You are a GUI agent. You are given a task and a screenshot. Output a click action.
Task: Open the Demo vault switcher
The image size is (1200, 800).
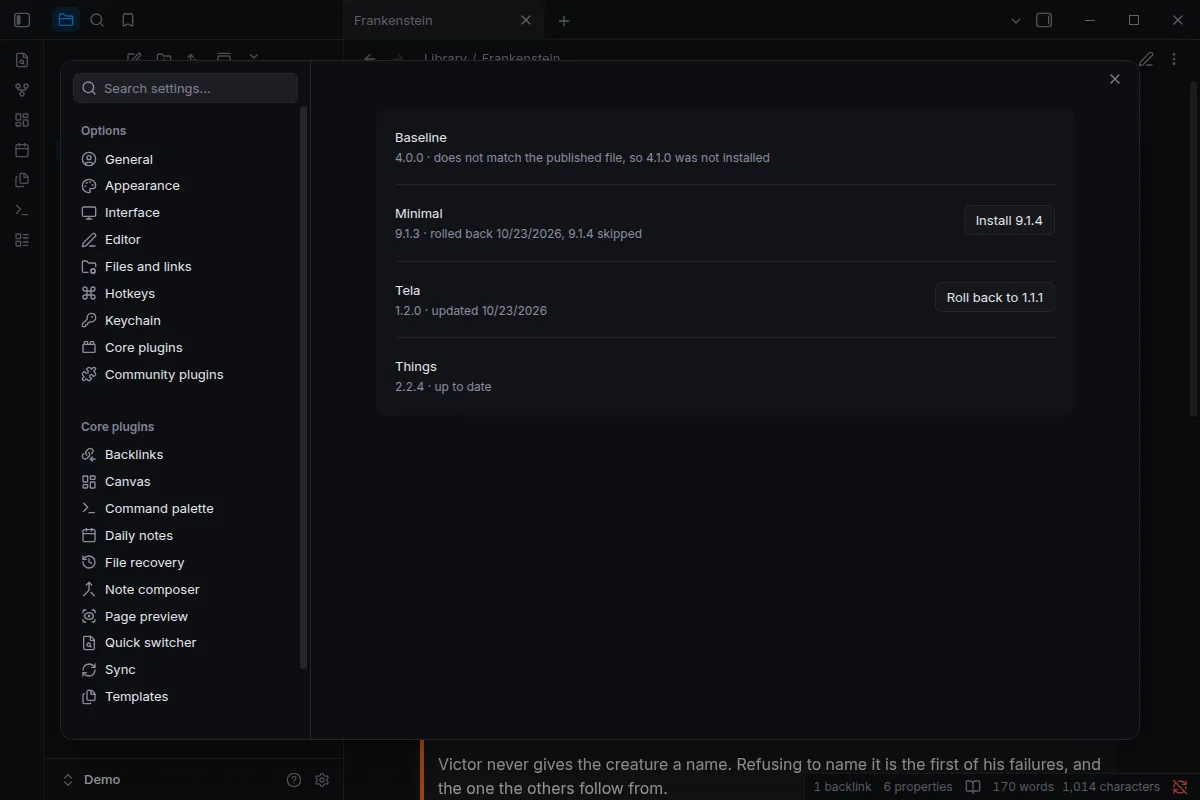tap(92, 780)
